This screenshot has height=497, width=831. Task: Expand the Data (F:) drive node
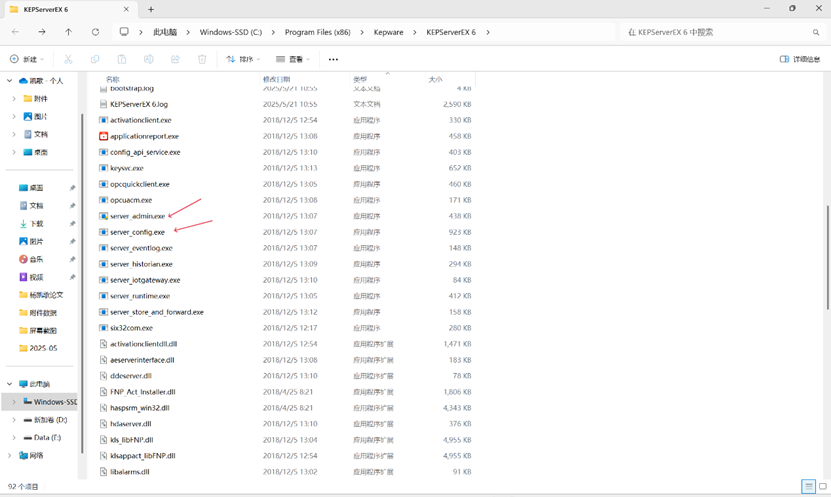[x=14, y=438]
